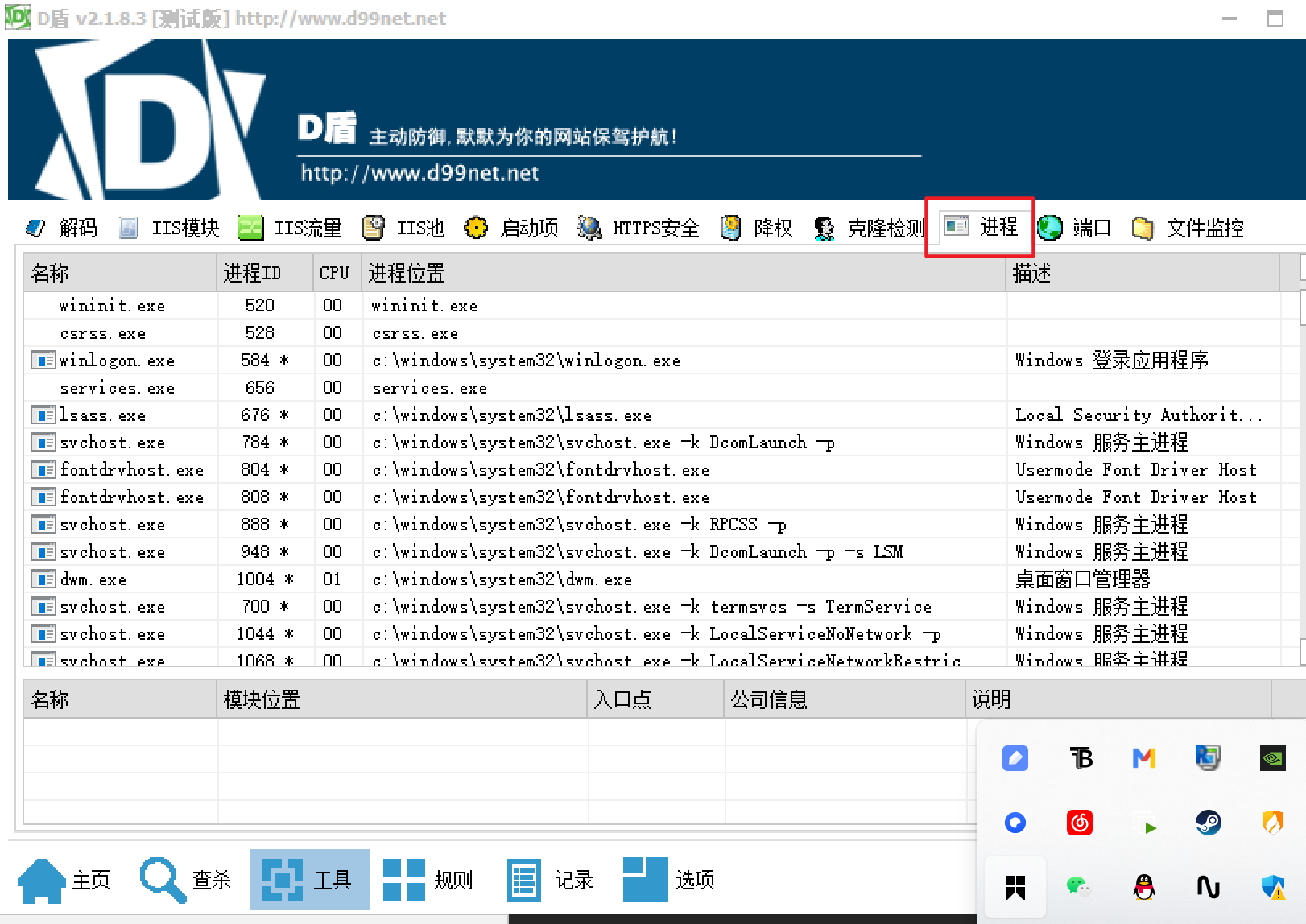Sort processes by the 进程ID column header

(x=265, y=274)
